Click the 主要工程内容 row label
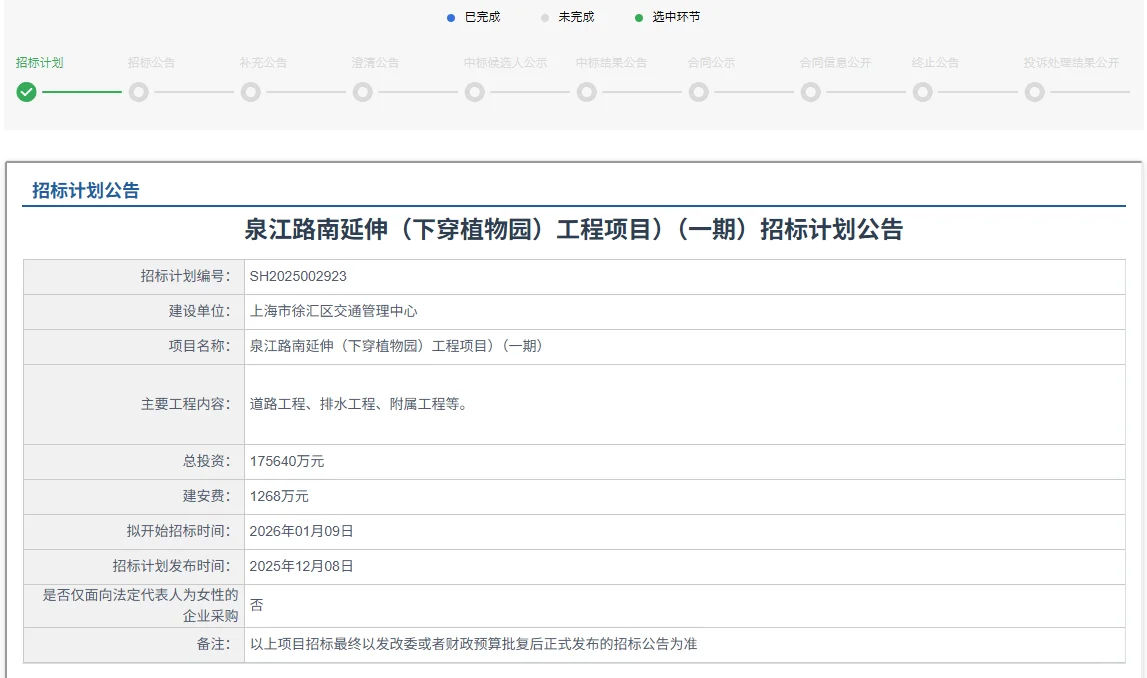The width and height of the screenshot is (1147, 678). click(185, 404)
